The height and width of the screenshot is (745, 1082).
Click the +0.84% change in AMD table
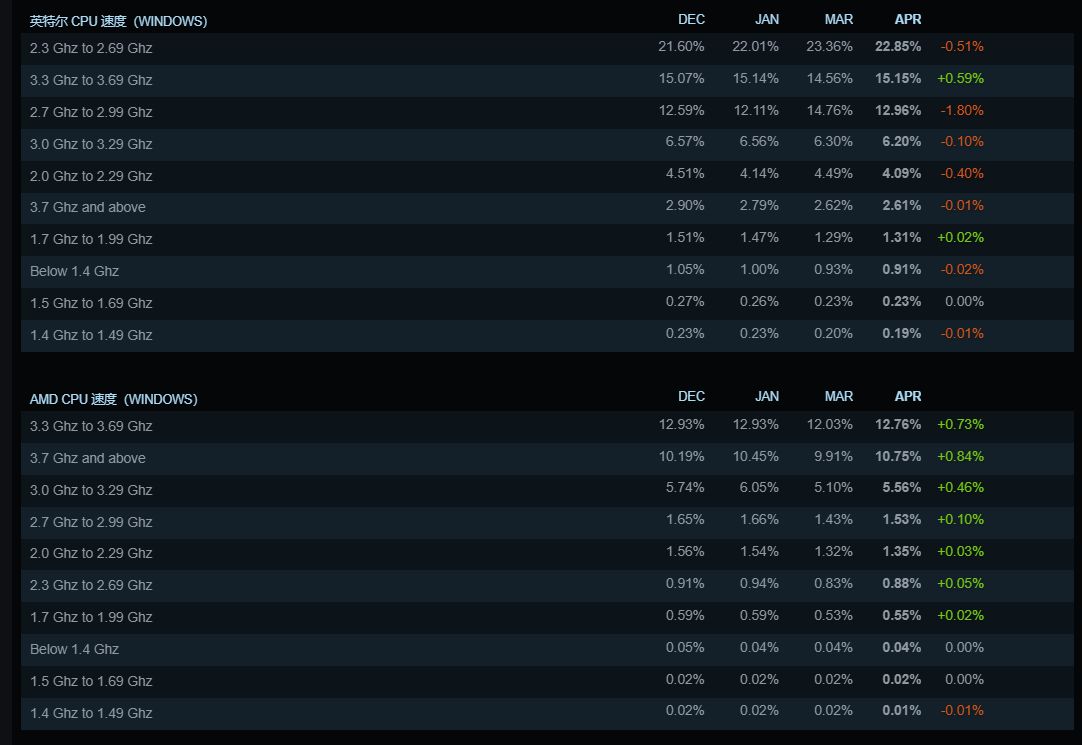tap(960, 456)
